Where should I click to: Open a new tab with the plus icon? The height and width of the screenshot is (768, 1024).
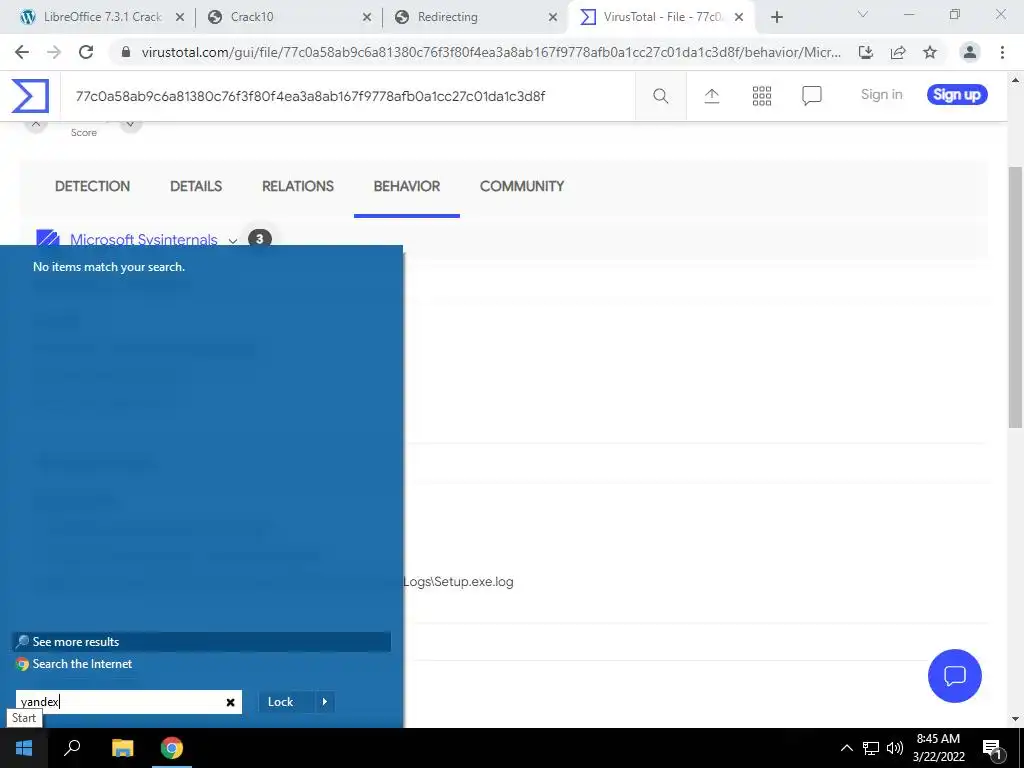(776, 17)
